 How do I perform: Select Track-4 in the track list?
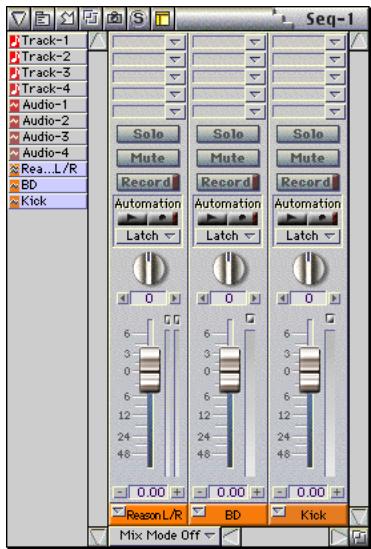pos(48,89)
